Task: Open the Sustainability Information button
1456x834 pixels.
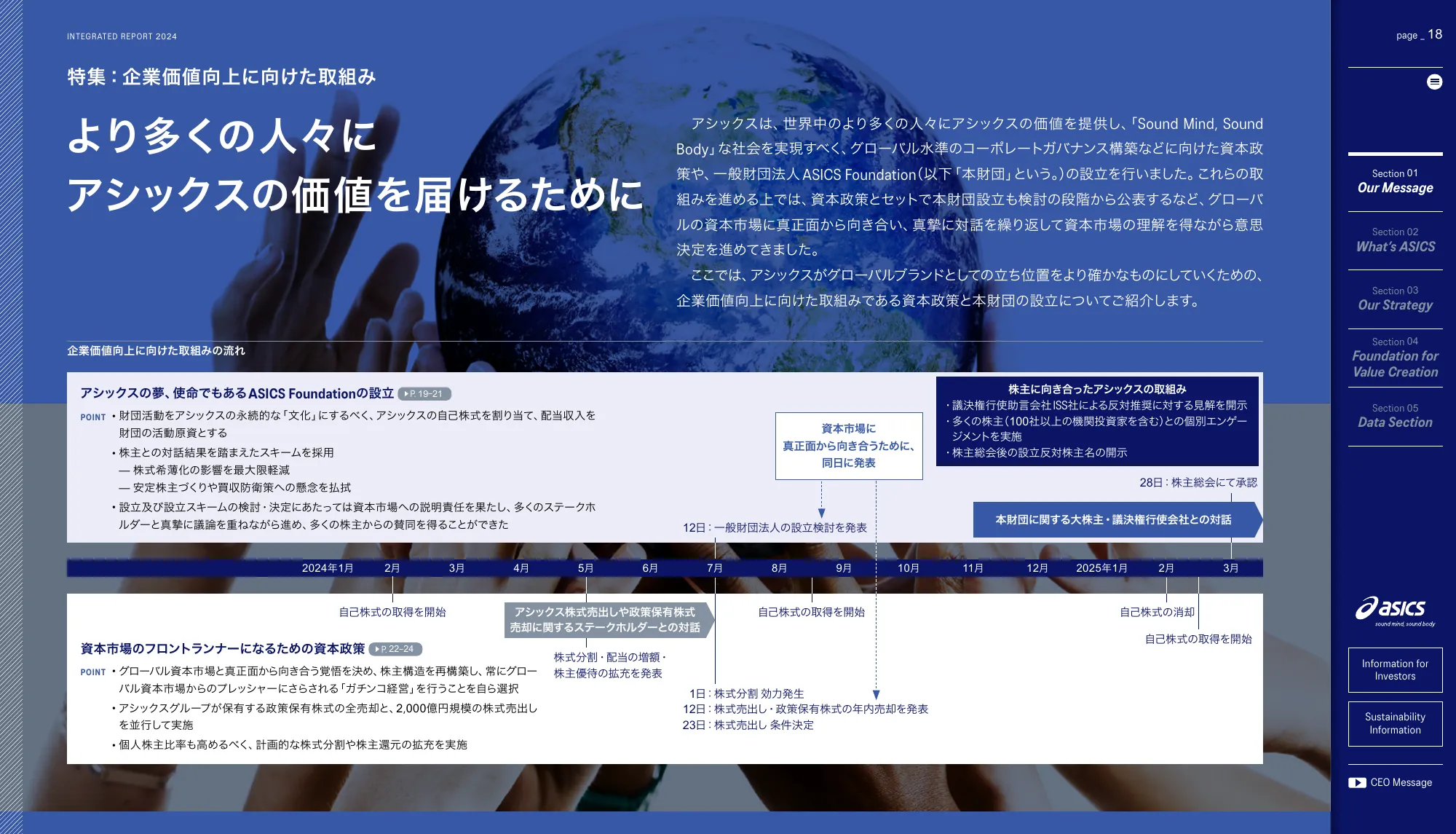Action: (x=1395, y=723)
